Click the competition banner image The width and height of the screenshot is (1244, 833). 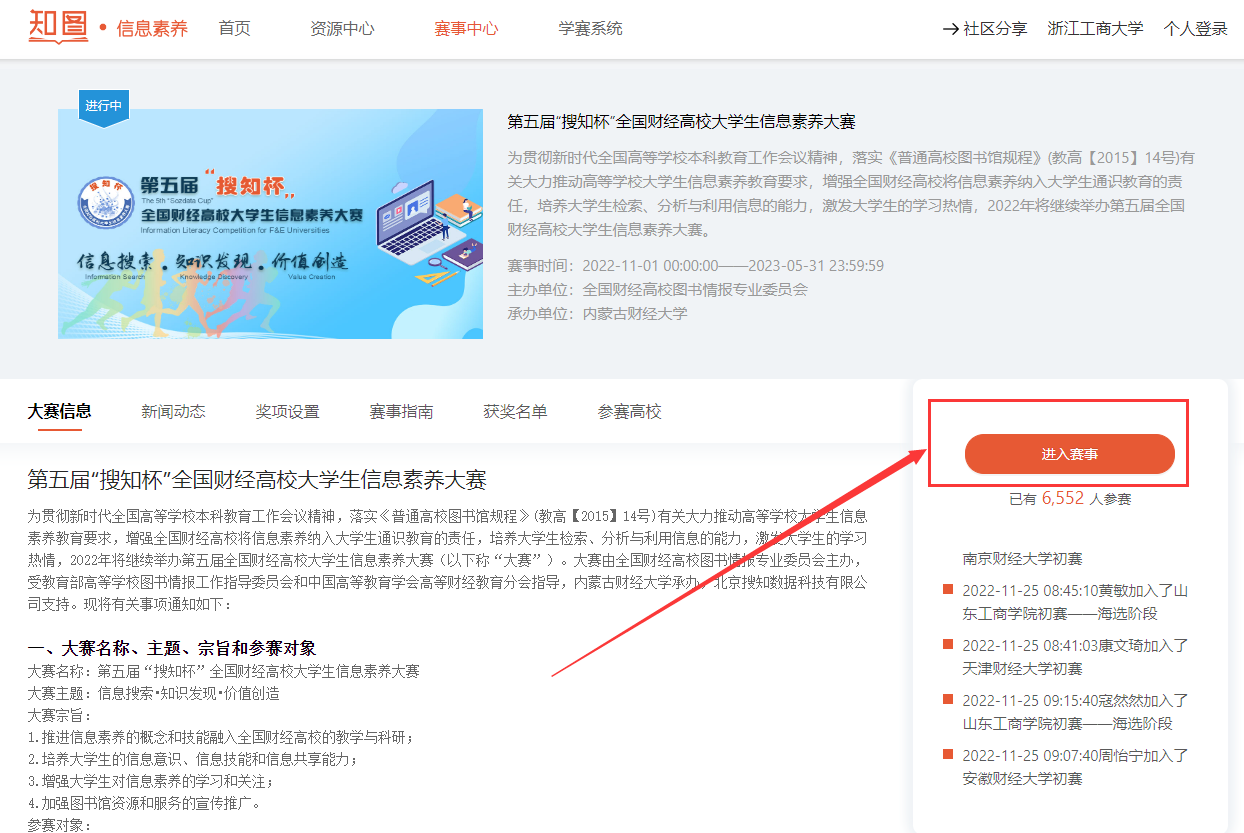click(270, 224)
